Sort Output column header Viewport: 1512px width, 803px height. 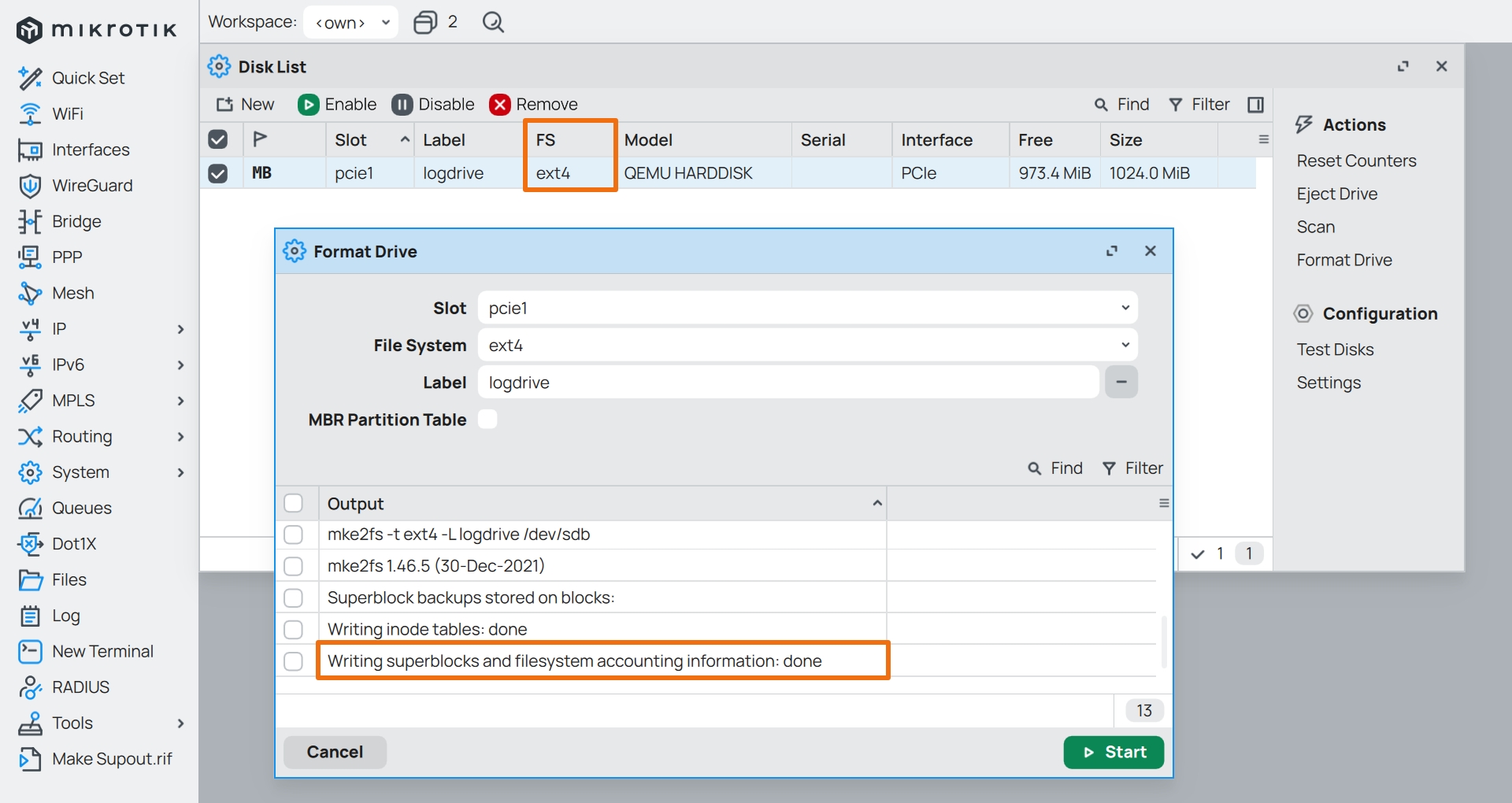click(x=602, y=503)
